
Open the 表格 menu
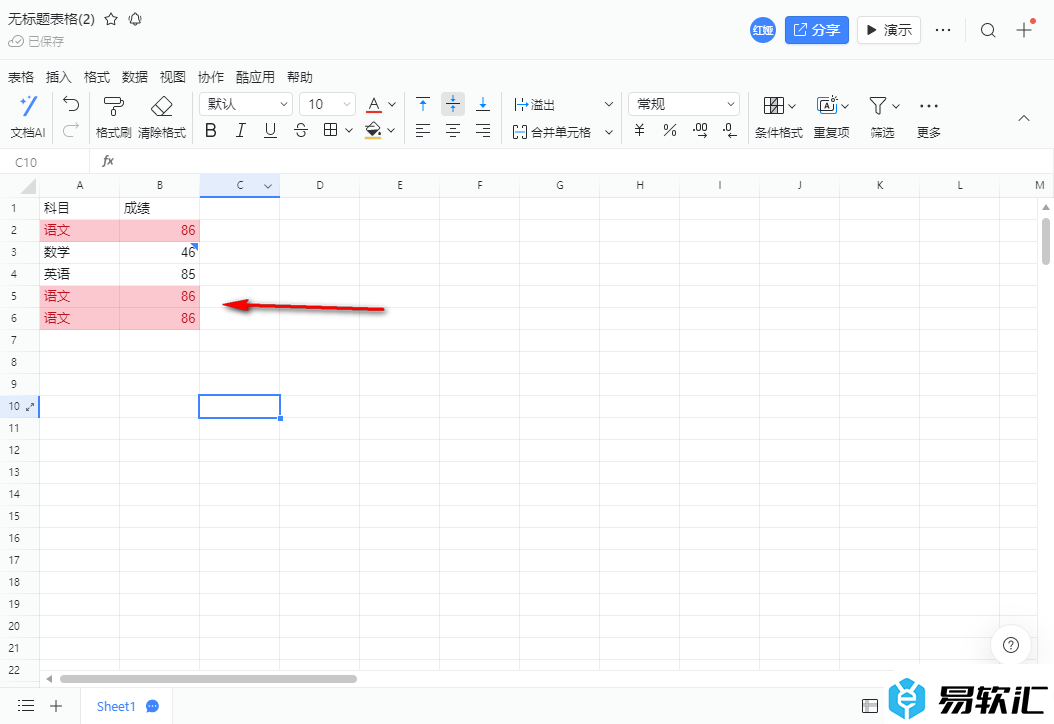pos(21,77)
